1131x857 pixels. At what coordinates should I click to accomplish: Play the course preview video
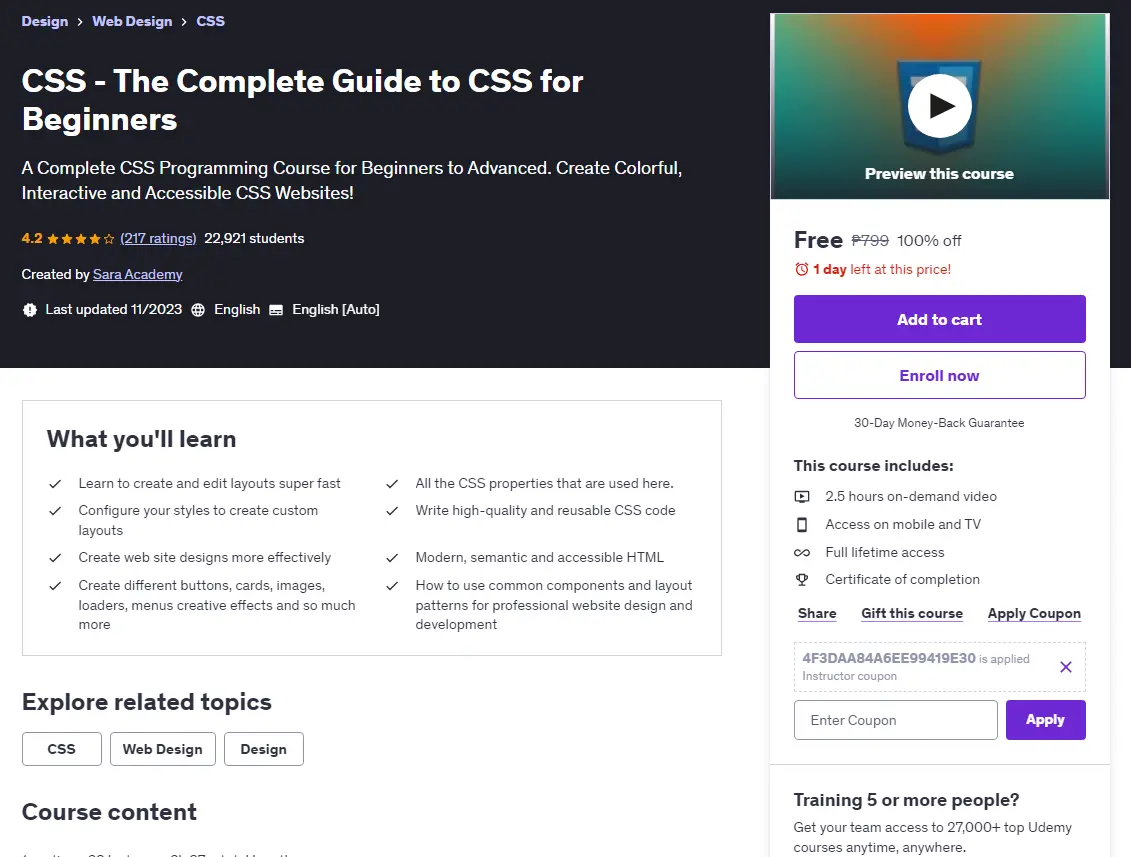(x=939, y=106)
